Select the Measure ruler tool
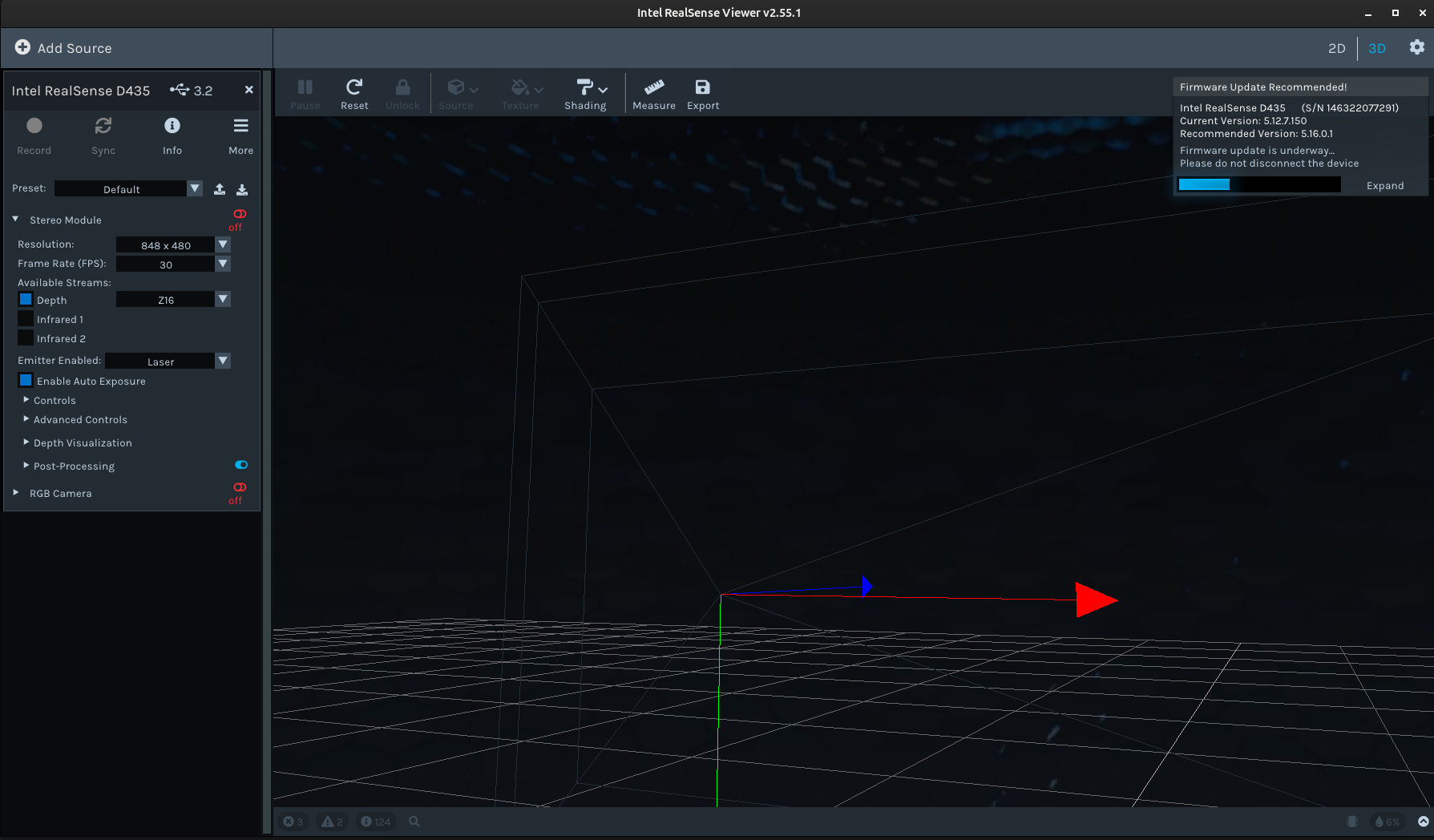Image resolution: width=1434 pixels, height=840 pixels. 654,87
